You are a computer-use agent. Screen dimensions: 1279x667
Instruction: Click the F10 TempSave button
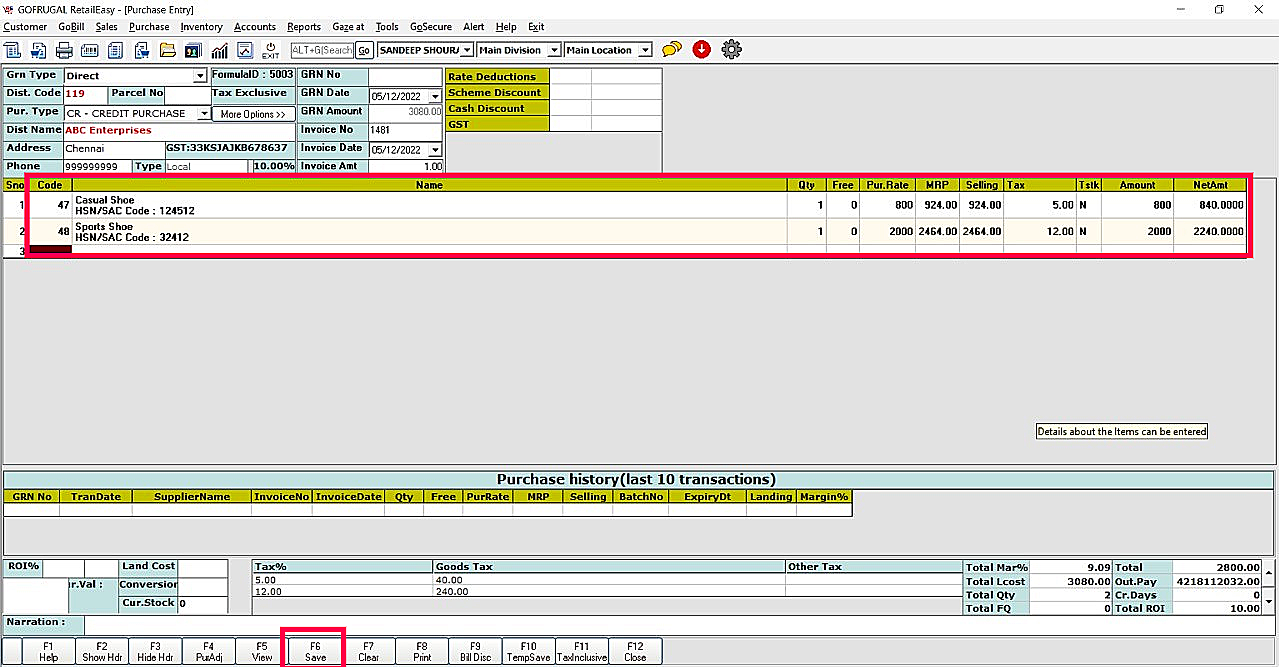pyautogui.click(x=528, y=651)
